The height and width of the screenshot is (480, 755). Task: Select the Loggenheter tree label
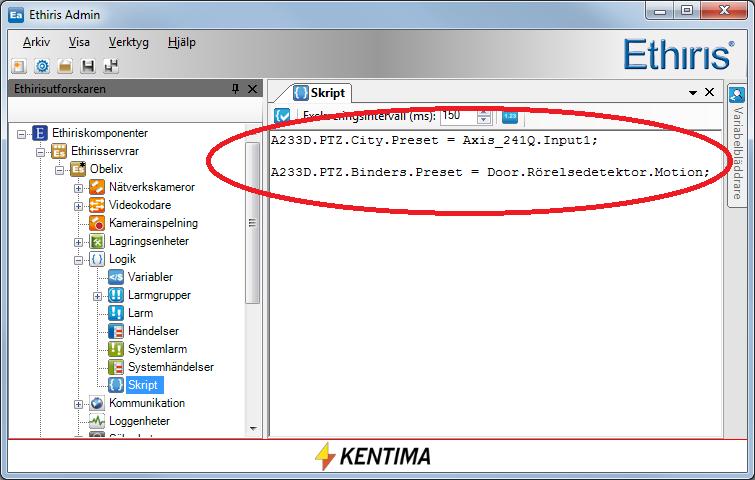[x=139, y=421]
